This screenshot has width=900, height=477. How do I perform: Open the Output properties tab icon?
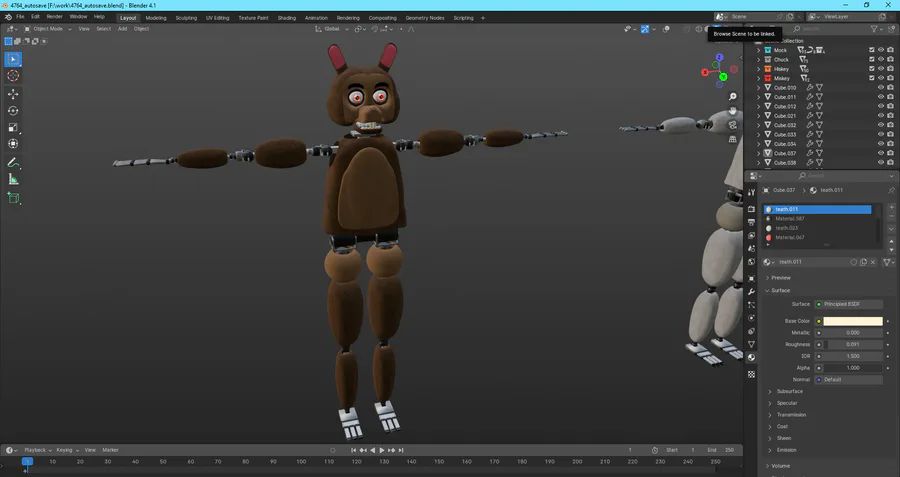[751, 222]
